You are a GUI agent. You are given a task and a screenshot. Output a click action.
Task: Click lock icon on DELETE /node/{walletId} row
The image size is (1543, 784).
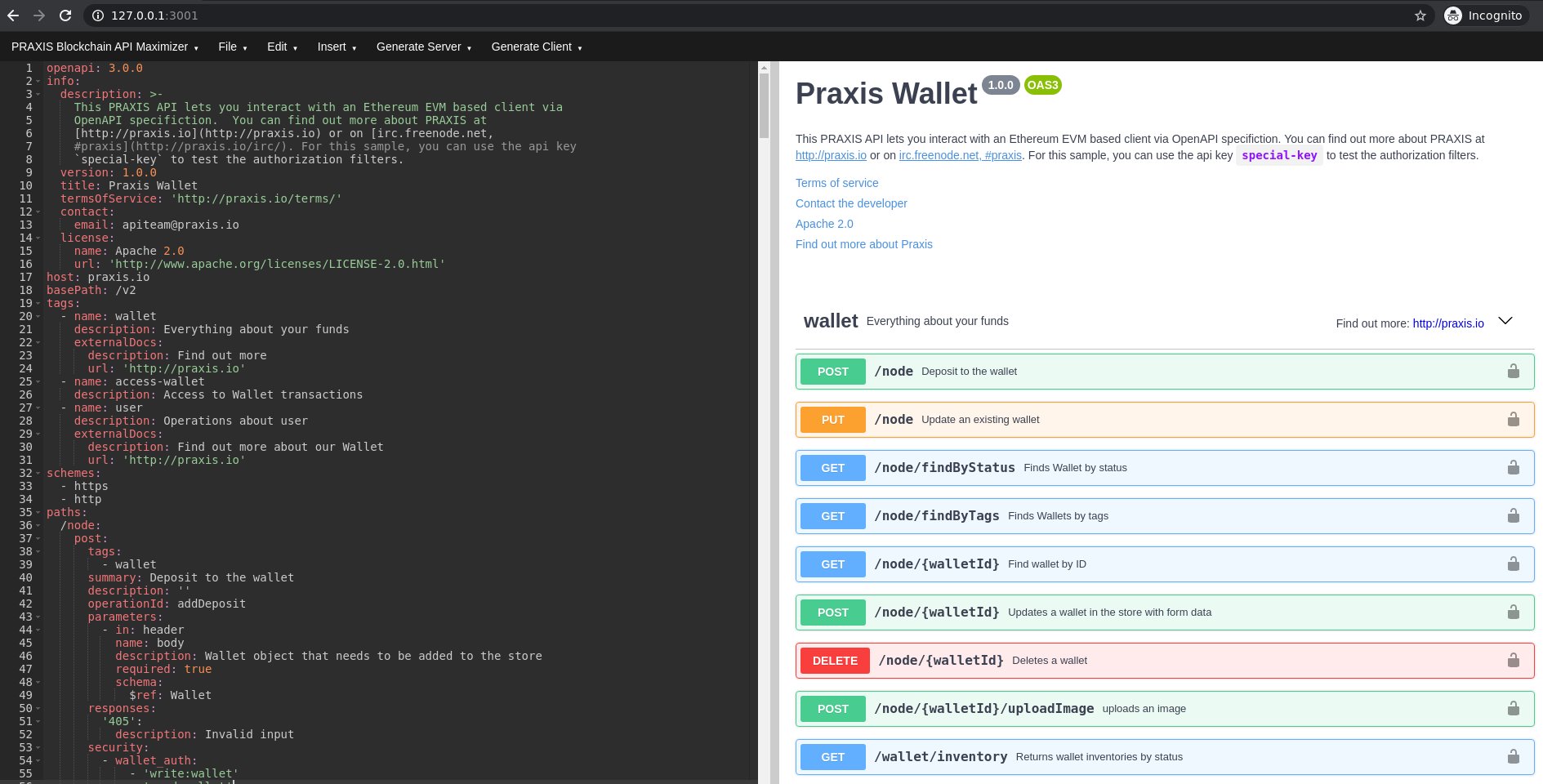click(x=1514, y=660)
